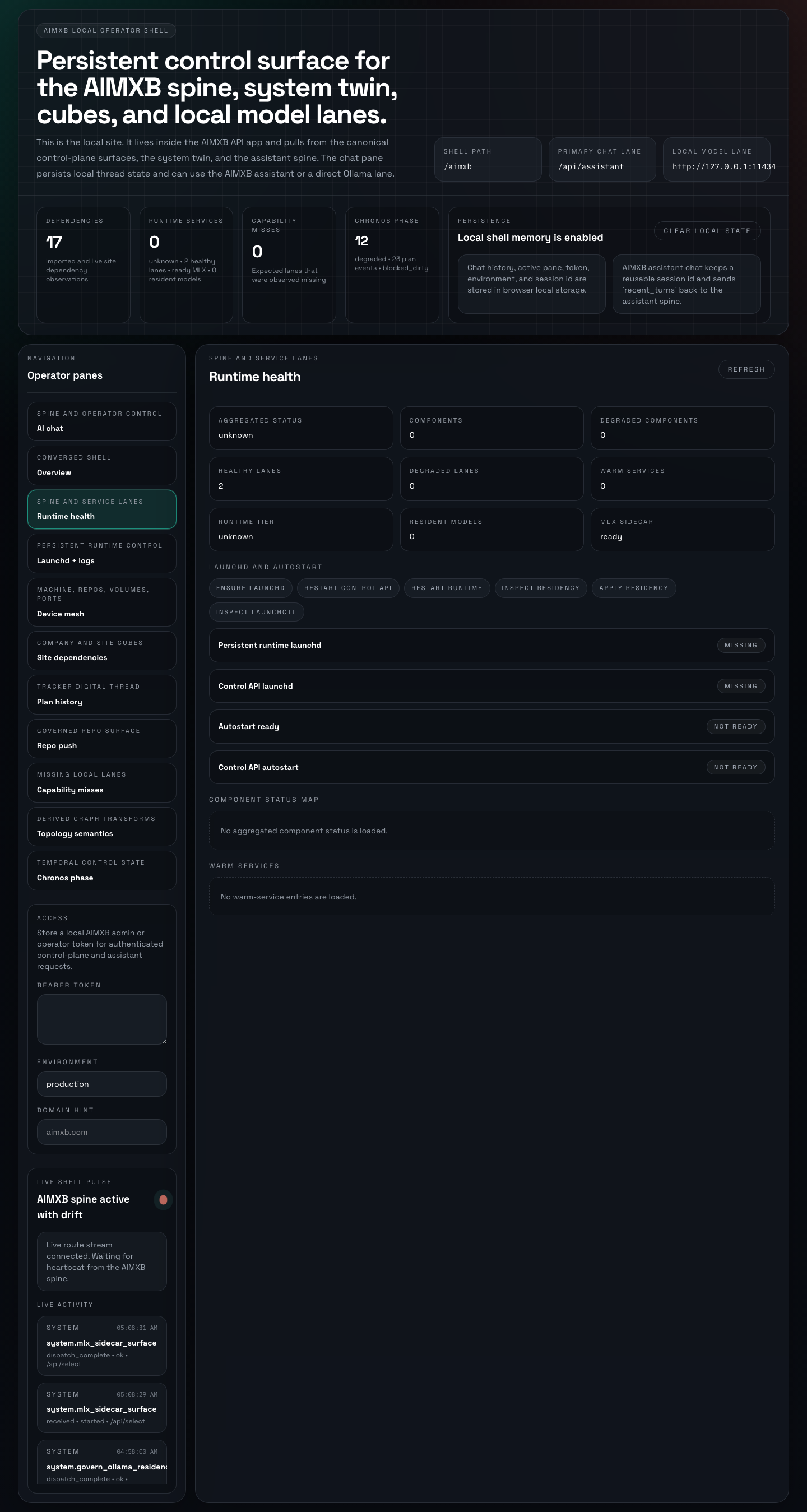Image resolution: width=807 pixels, height=1512 pixels.
Task: Click the Resident Models tile
Action: coord(492,530)
